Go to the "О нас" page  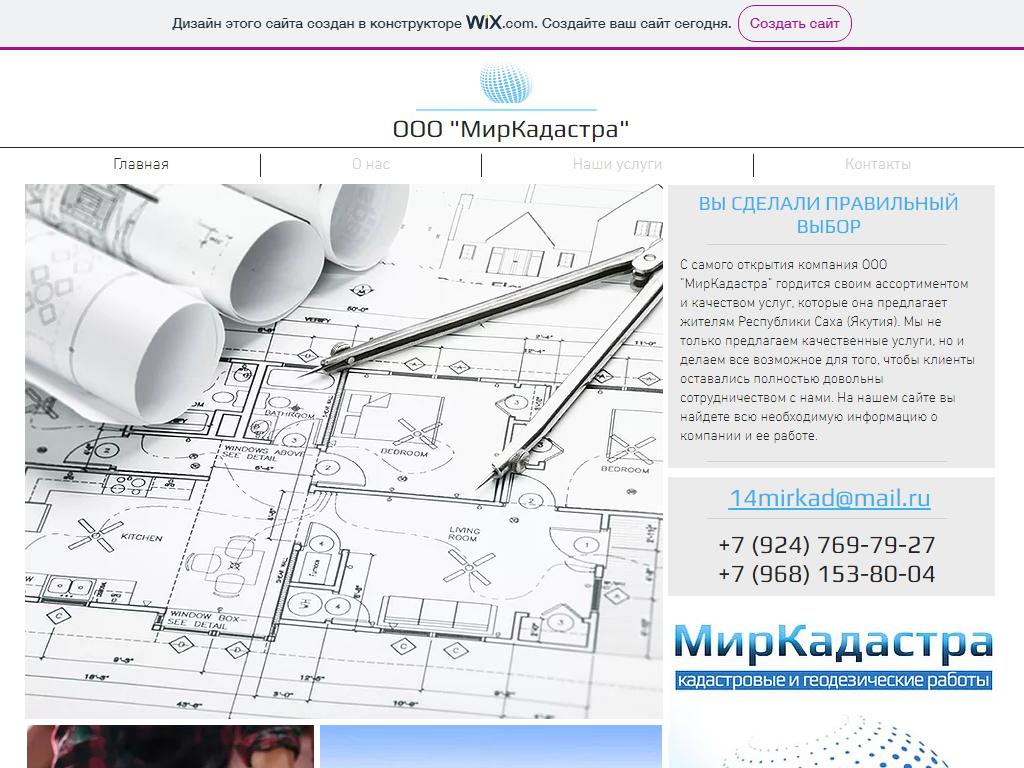(x=371, y=165)
